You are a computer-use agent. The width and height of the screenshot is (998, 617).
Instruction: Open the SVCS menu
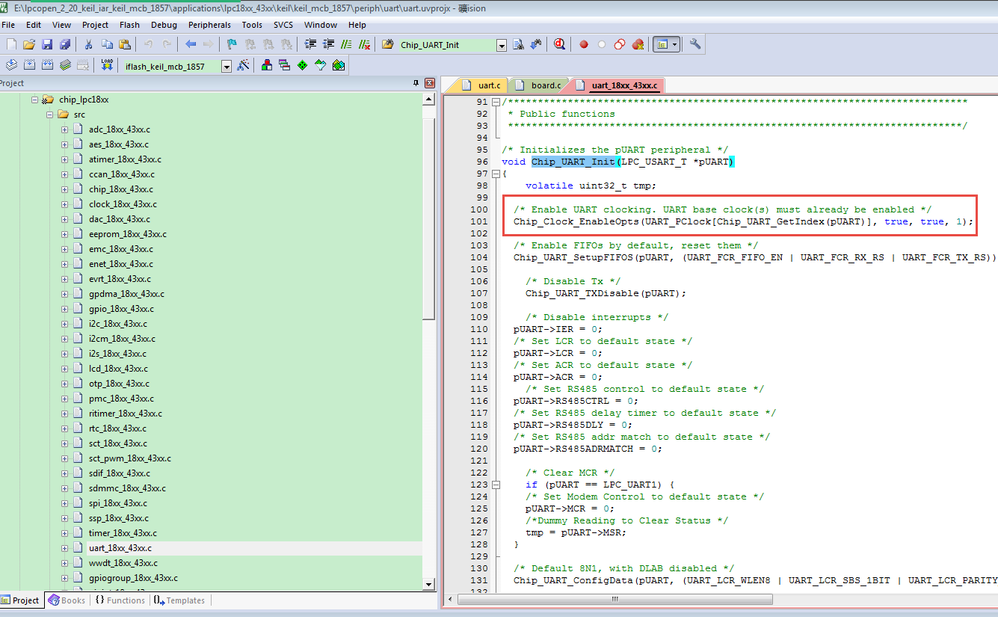pos(283,25)
